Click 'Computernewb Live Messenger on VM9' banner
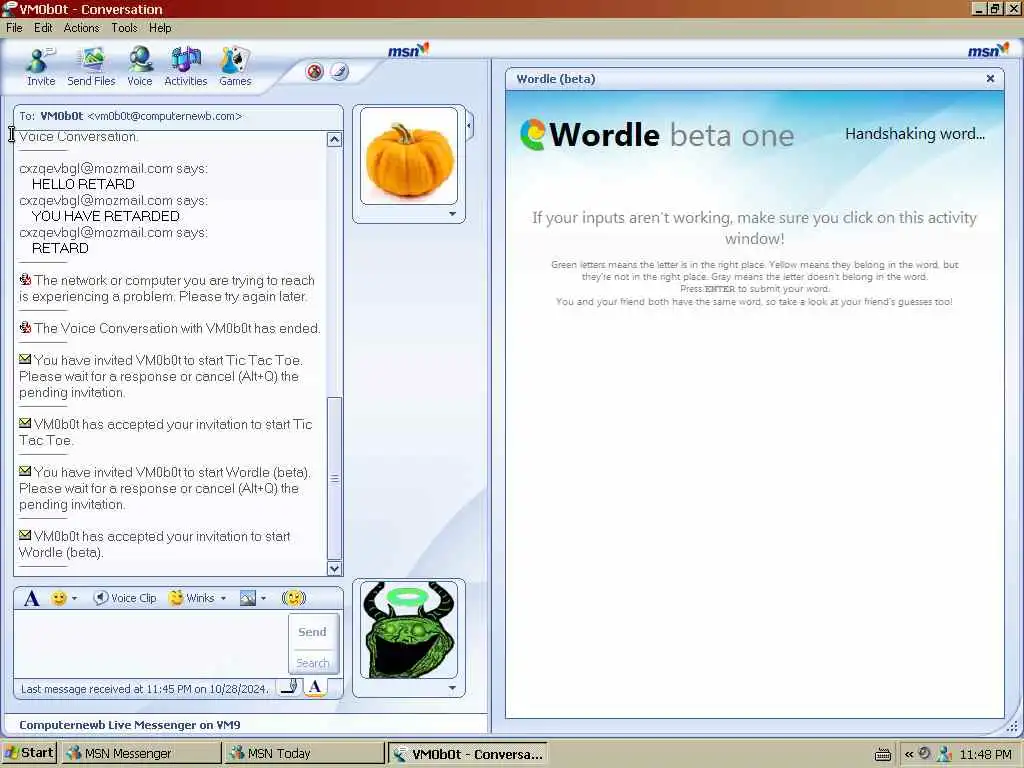Screen dimensions: 1024x768 pos(130,725)
